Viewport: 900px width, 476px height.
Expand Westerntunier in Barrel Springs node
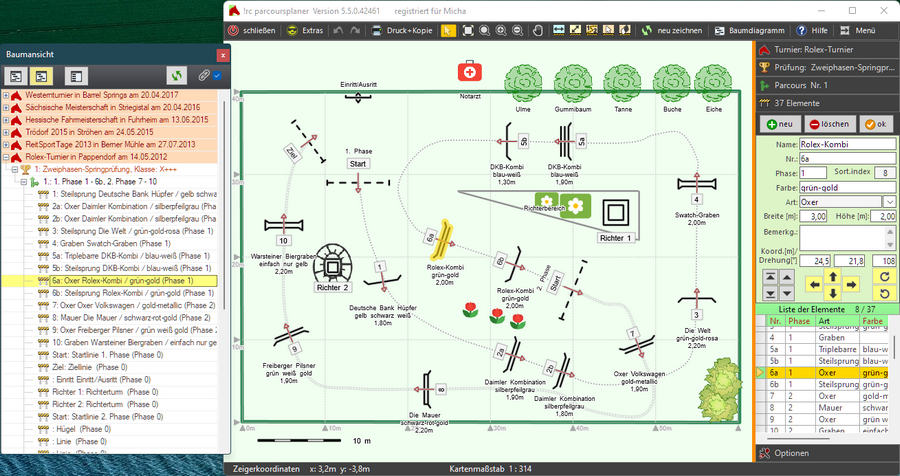pyautogui.click(x=6, y=95)
